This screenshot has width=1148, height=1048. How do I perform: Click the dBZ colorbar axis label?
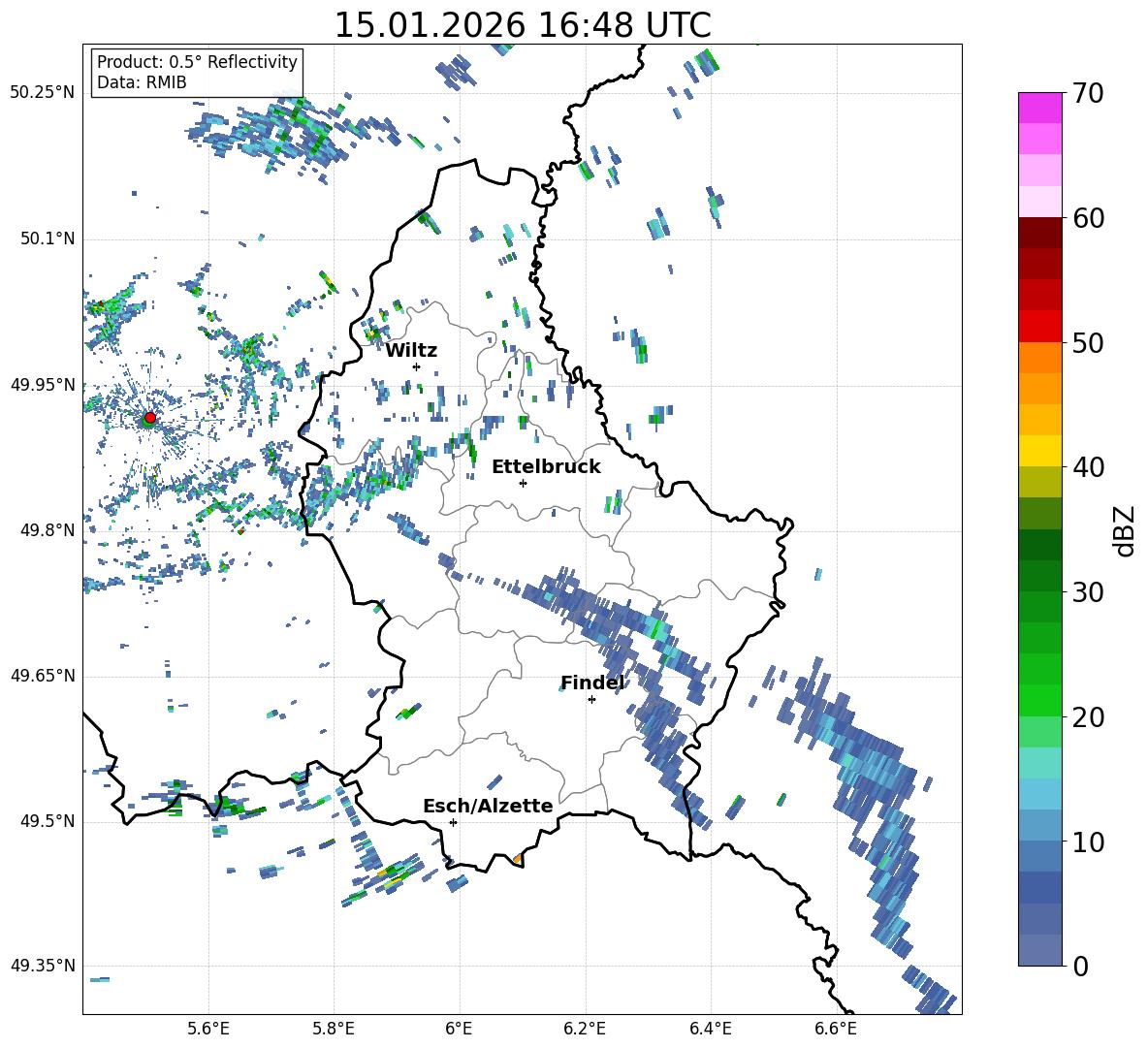(1124, 530)
